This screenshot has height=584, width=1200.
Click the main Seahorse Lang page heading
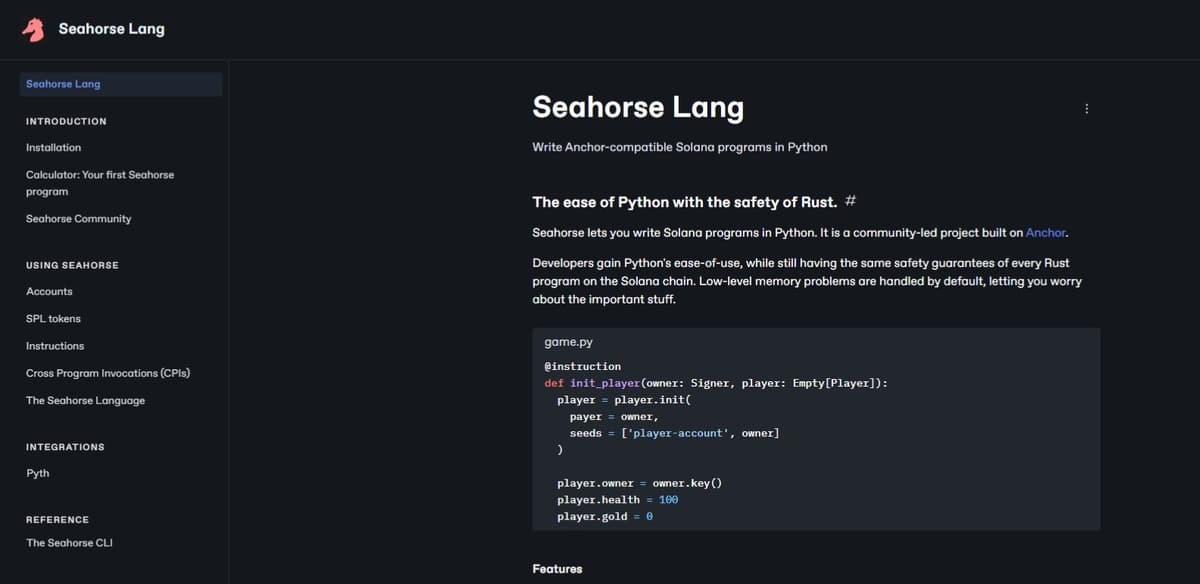[x=638, y=107]
